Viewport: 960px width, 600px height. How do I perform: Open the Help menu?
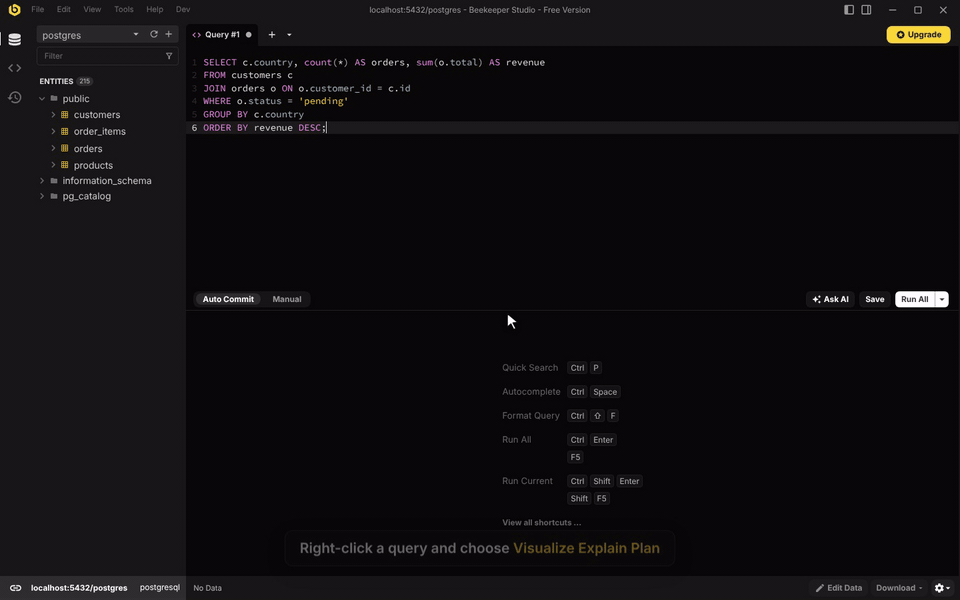coord(154,9)
